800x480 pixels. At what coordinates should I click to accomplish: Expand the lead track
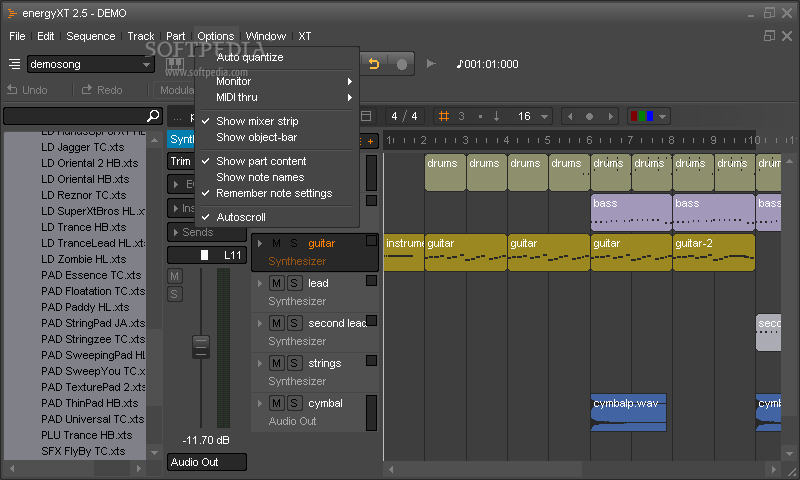tap(260, 283)
